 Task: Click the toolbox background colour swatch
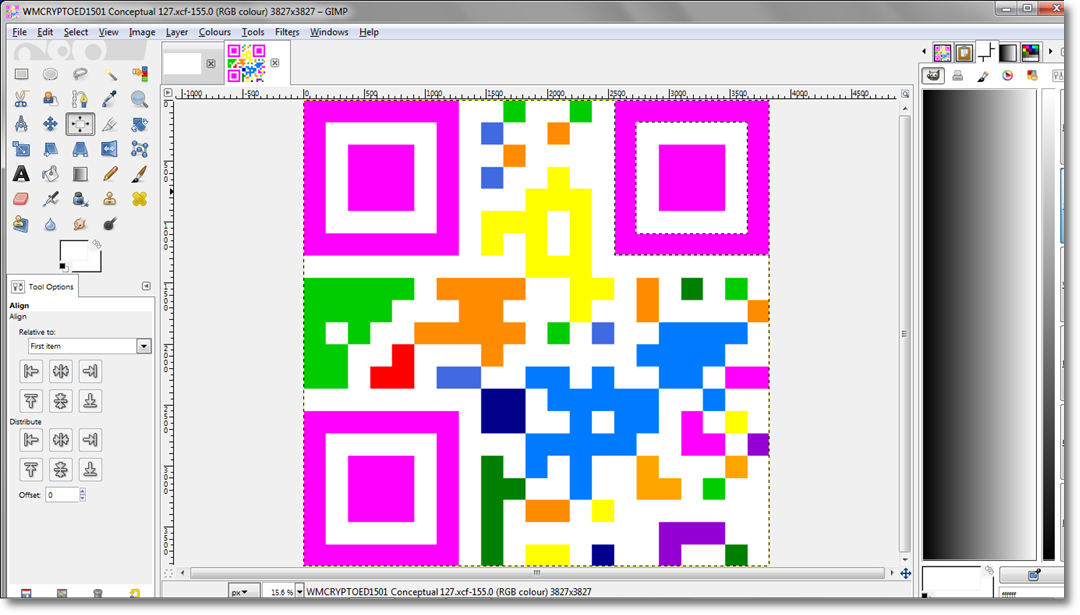92,264
